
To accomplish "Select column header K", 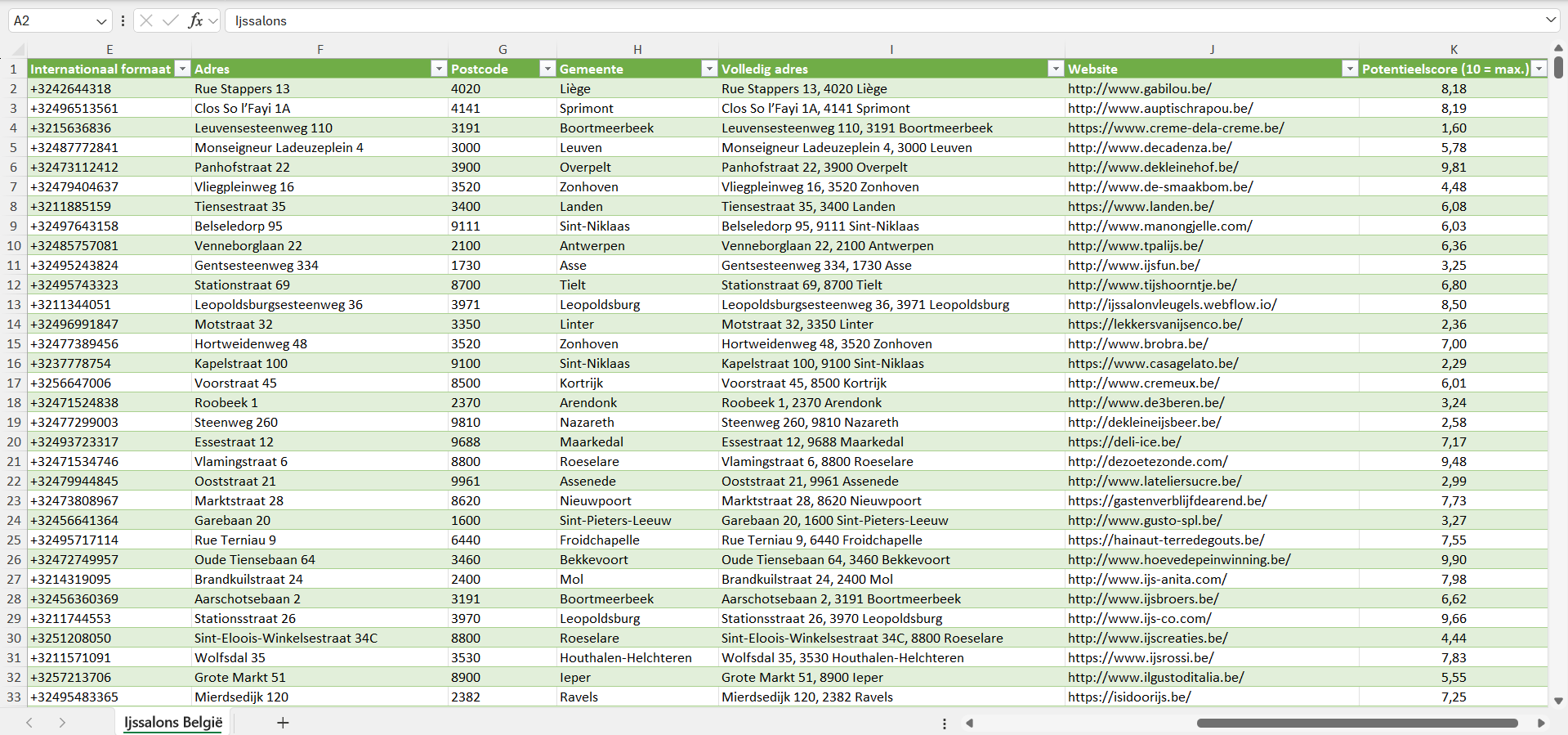I will pos(1454,50).
